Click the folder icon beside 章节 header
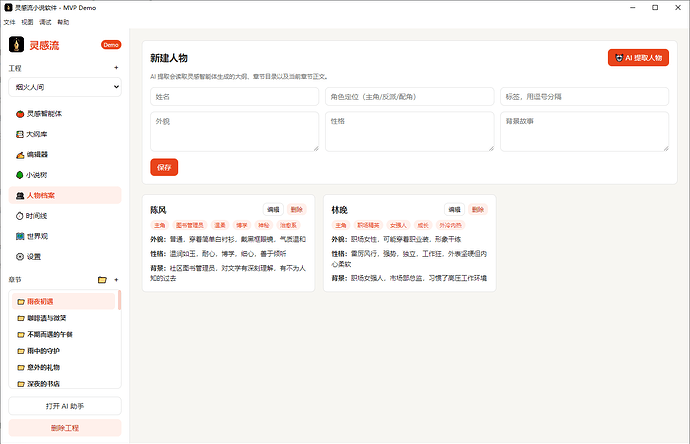Viewport: 690px width, 444px height. [102, 280]
